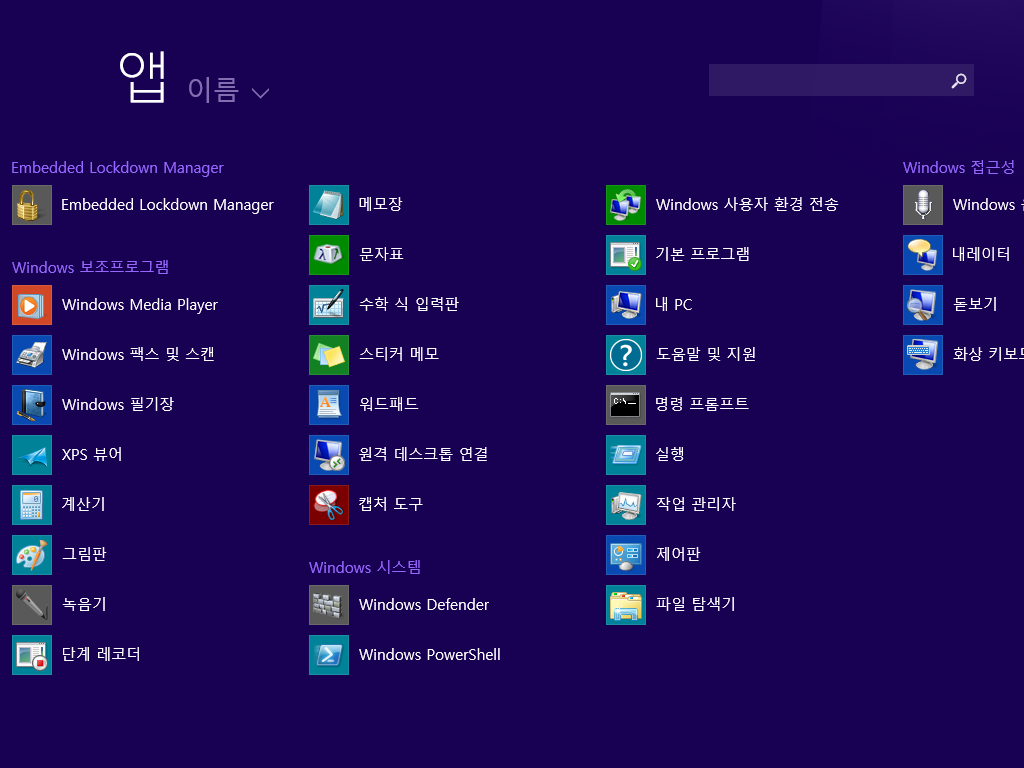The height and width of the screenshot is (768, 1024).
Task: Launch 워드패드 icon
Action: tap(329, 405)
